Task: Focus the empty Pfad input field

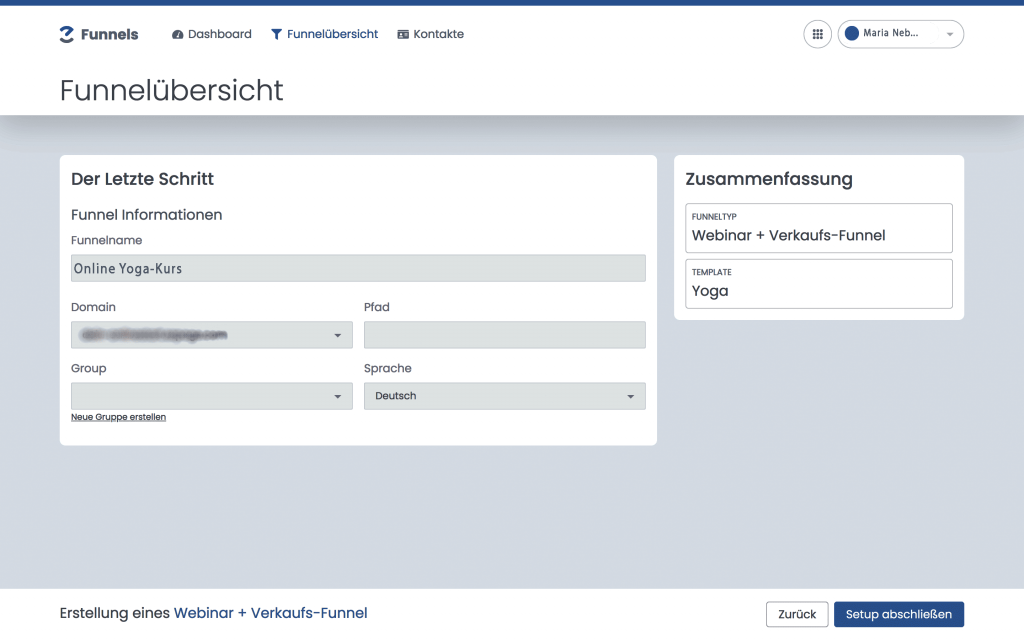Action: [504, 335]
